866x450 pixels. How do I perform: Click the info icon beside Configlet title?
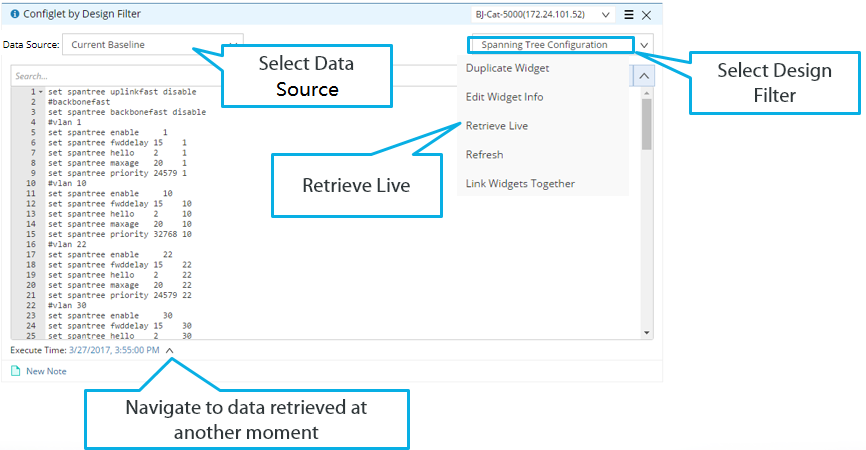click(15, 14)
